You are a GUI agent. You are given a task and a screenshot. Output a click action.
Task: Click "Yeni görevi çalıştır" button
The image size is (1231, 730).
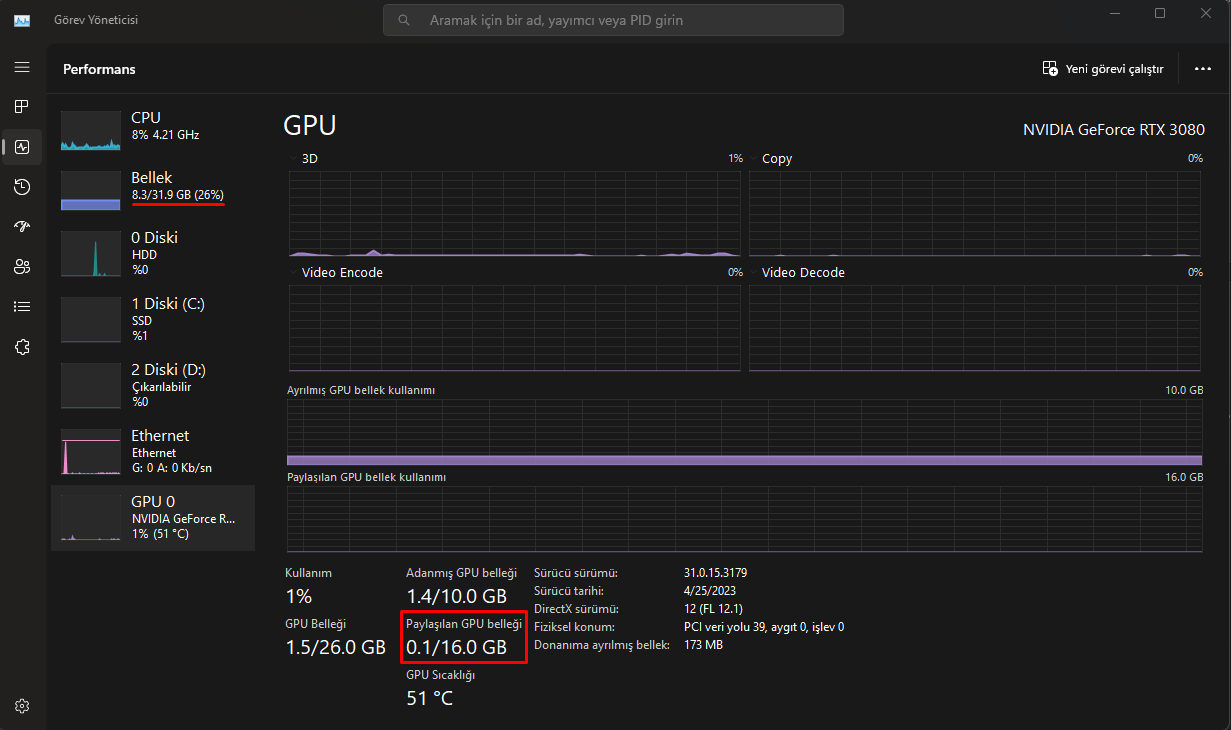pyautogui.click(x=1103, y=69)
